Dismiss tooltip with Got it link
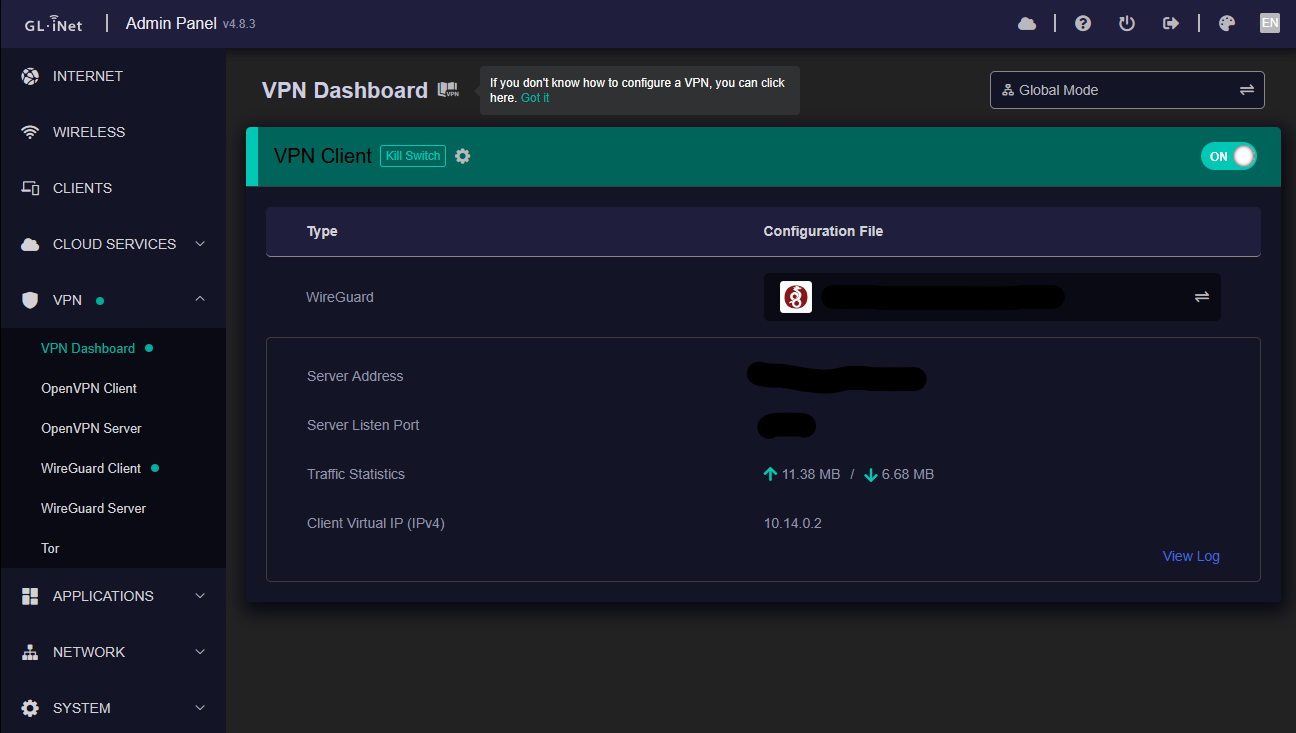This screenshot has width=1296, height=733. point(535,98)
